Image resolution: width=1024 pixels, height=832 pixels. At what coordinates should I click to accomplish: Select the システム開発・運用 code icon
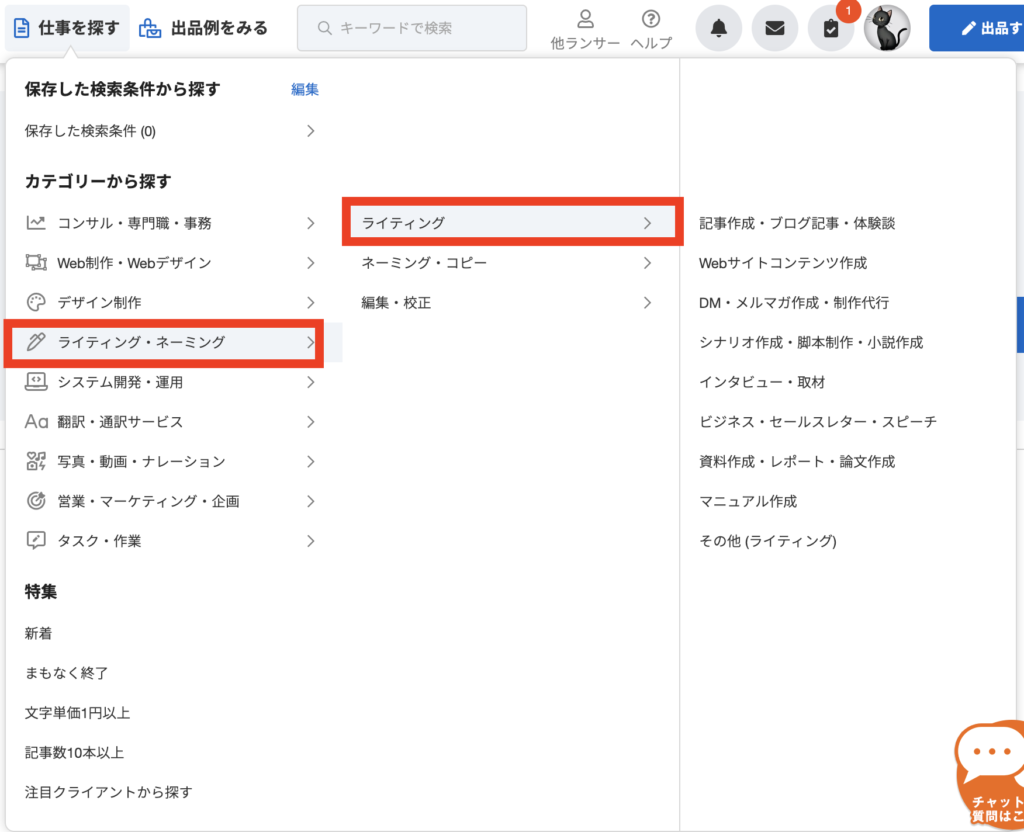coord(34,382)
